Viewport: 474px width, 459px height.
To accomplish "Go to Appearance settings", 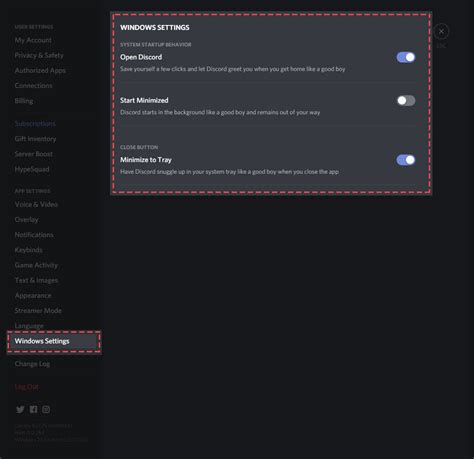I will (x=33, y=296).
